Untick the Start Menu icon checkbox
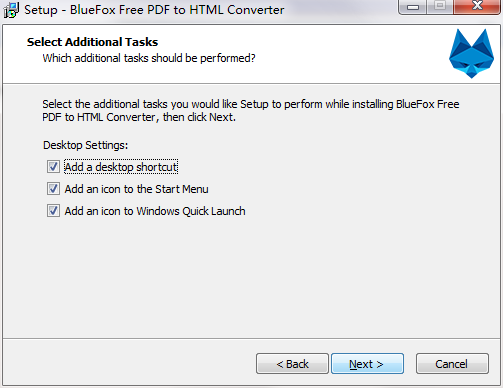 point(53,189)
